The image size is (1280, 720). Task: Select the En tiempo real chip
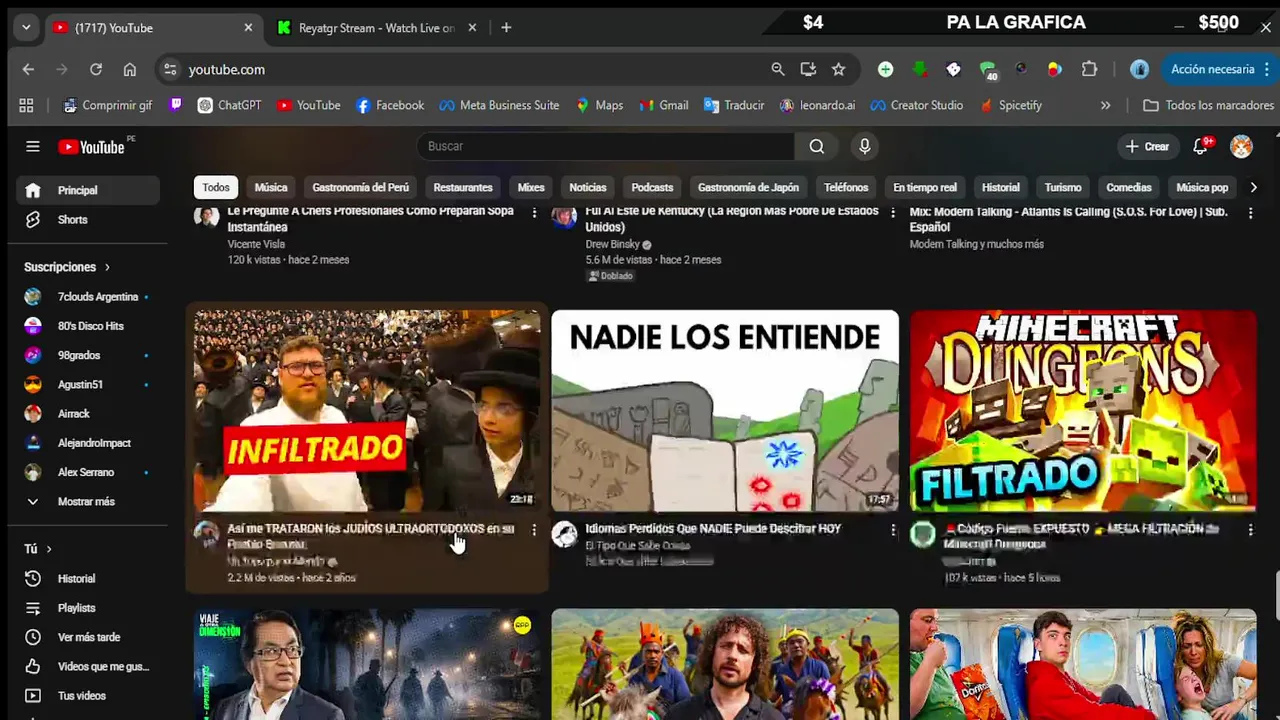coord(925,187)
